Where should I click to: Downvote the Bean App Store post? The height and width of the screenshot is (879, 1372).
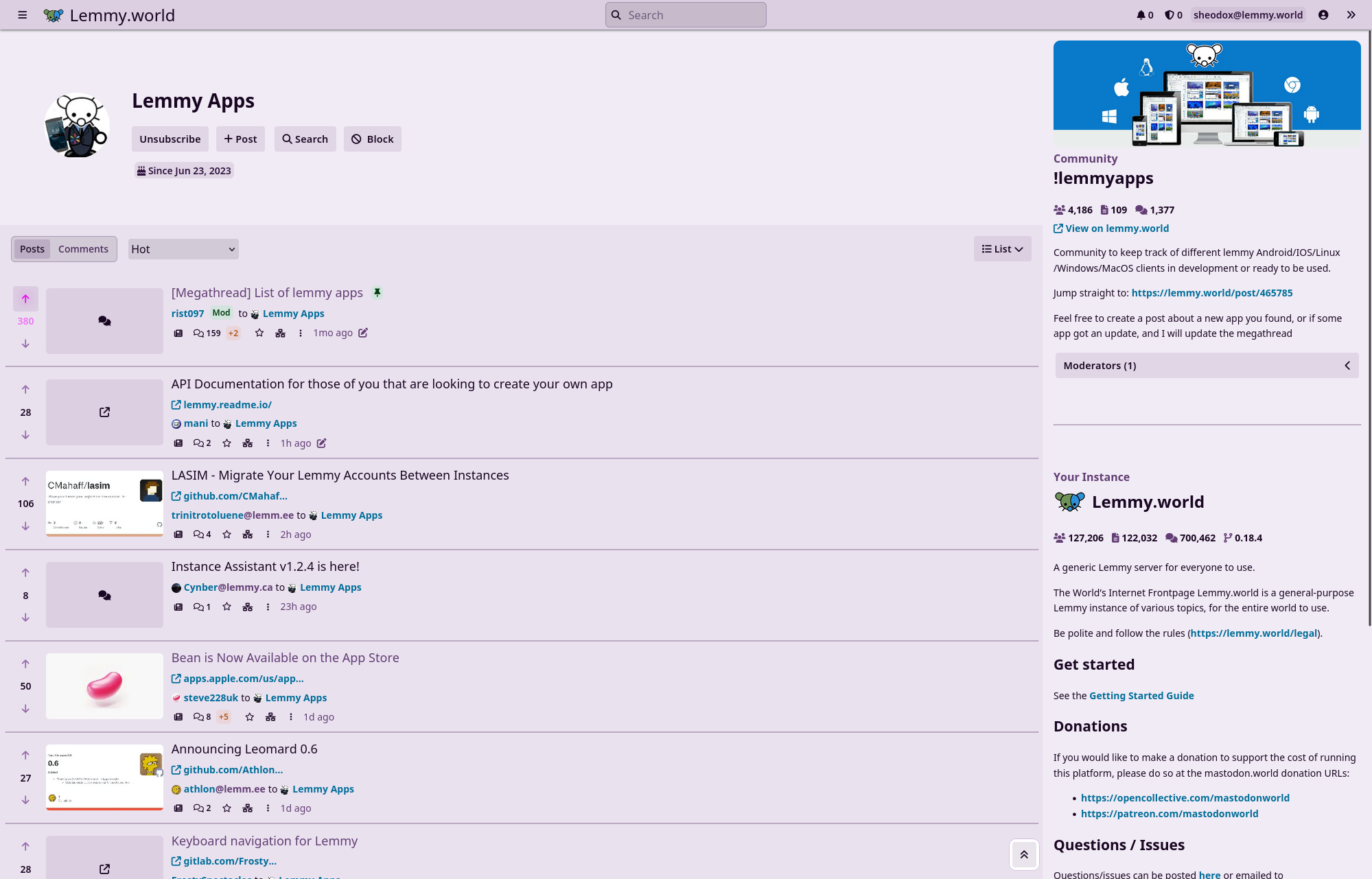tap(25, 709)
